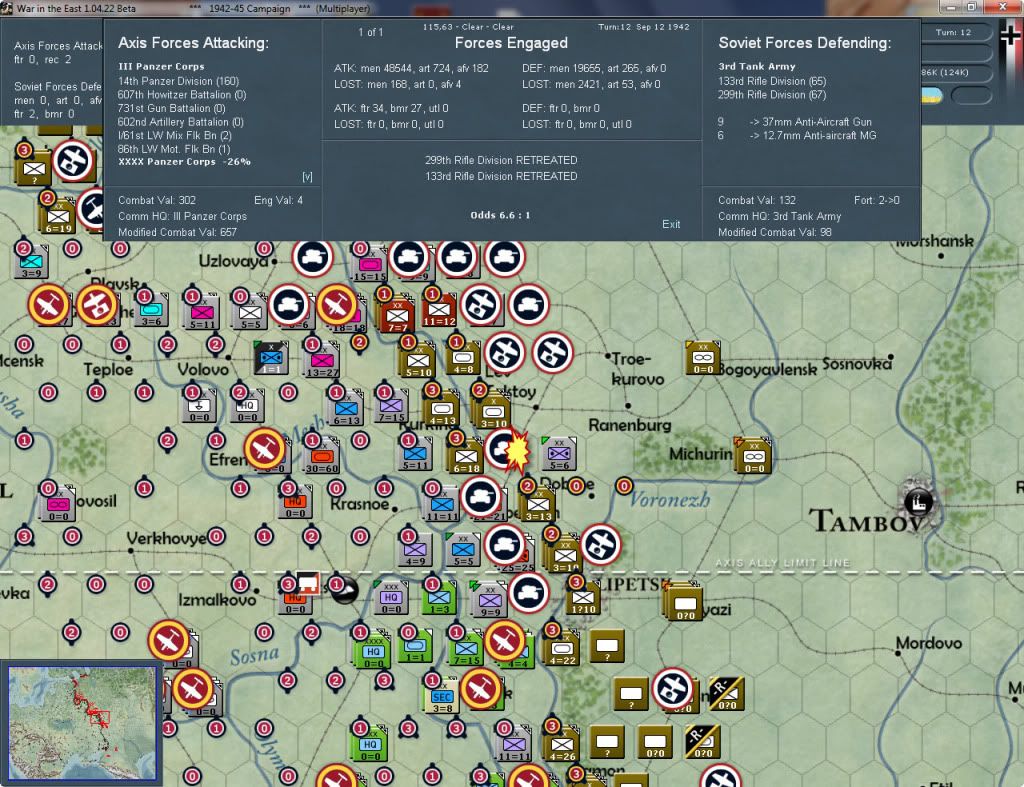The height and width of the screenshot is (787, 1024).
Task: Click the Uzlovaya town label
Action: tap(233, 261)
